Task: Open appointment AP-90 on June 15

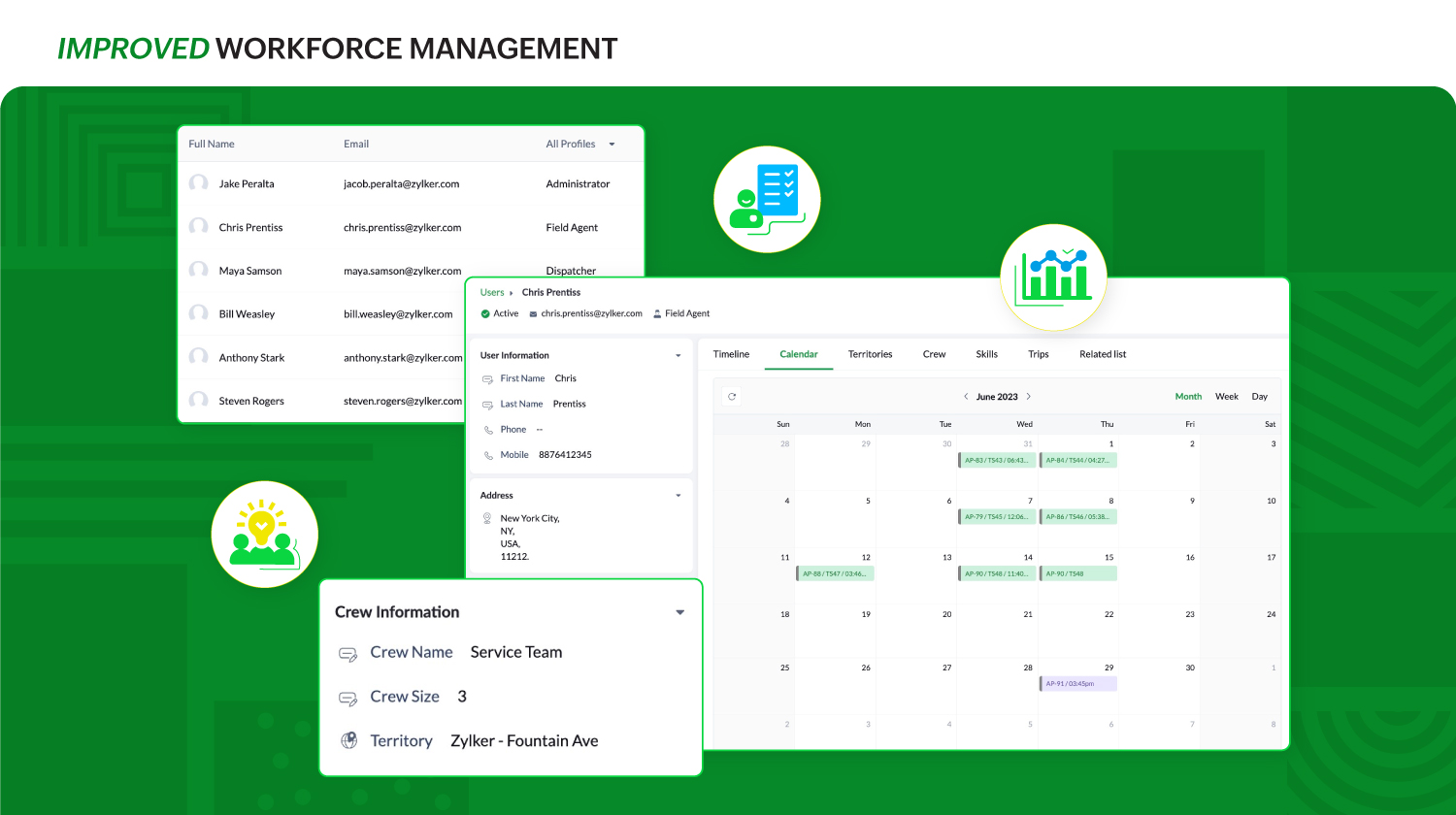Action: click(x=1078, y=573)
